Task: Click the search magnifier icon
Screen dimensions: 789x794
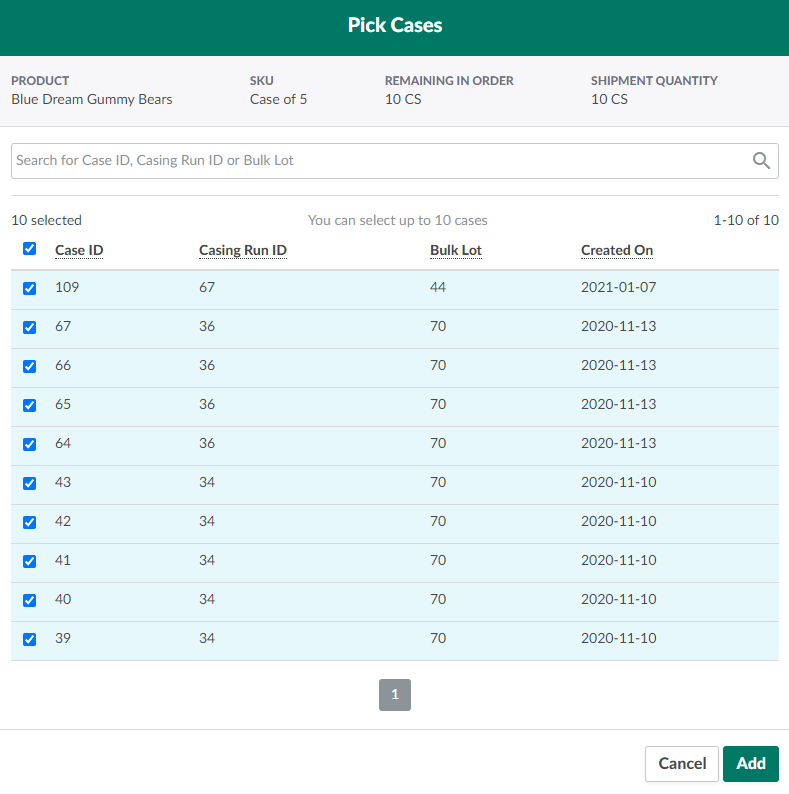Action: [761, 160]
